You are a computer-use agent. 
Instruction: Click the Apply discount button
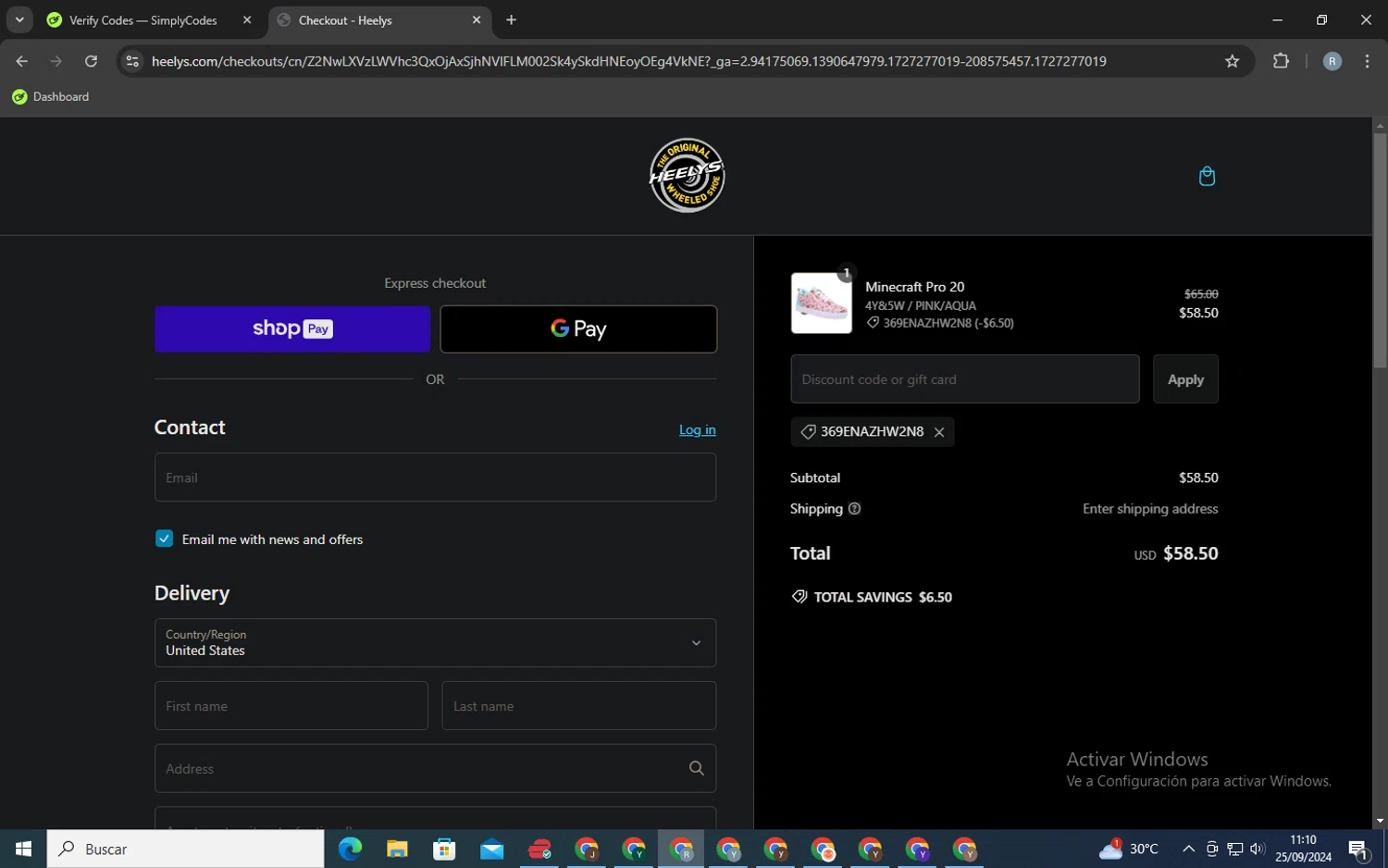[x=1185, y=379]
